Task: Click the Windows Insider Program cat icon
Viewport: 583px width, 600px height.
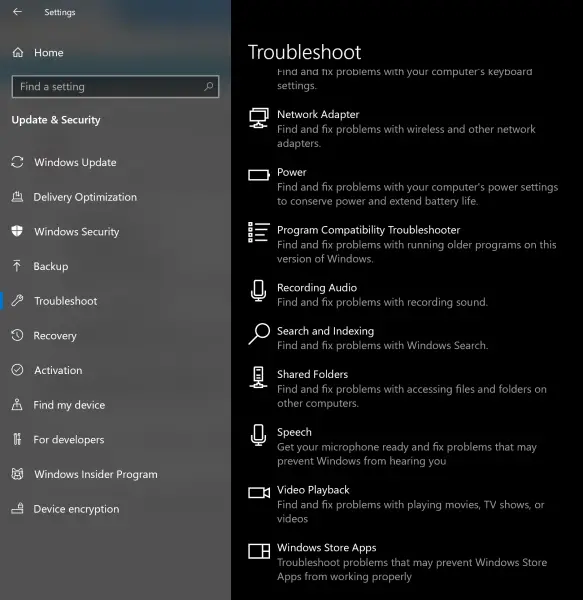Action: click(x=17, y=474)
